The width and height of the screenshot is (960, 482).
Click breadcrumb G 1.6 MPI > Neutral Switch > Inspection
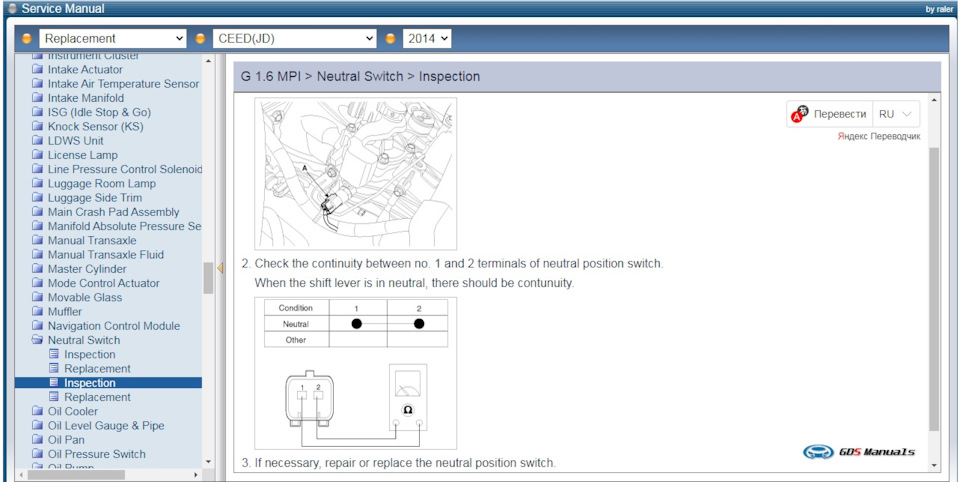pyautogui.click(x=360, y=77)
